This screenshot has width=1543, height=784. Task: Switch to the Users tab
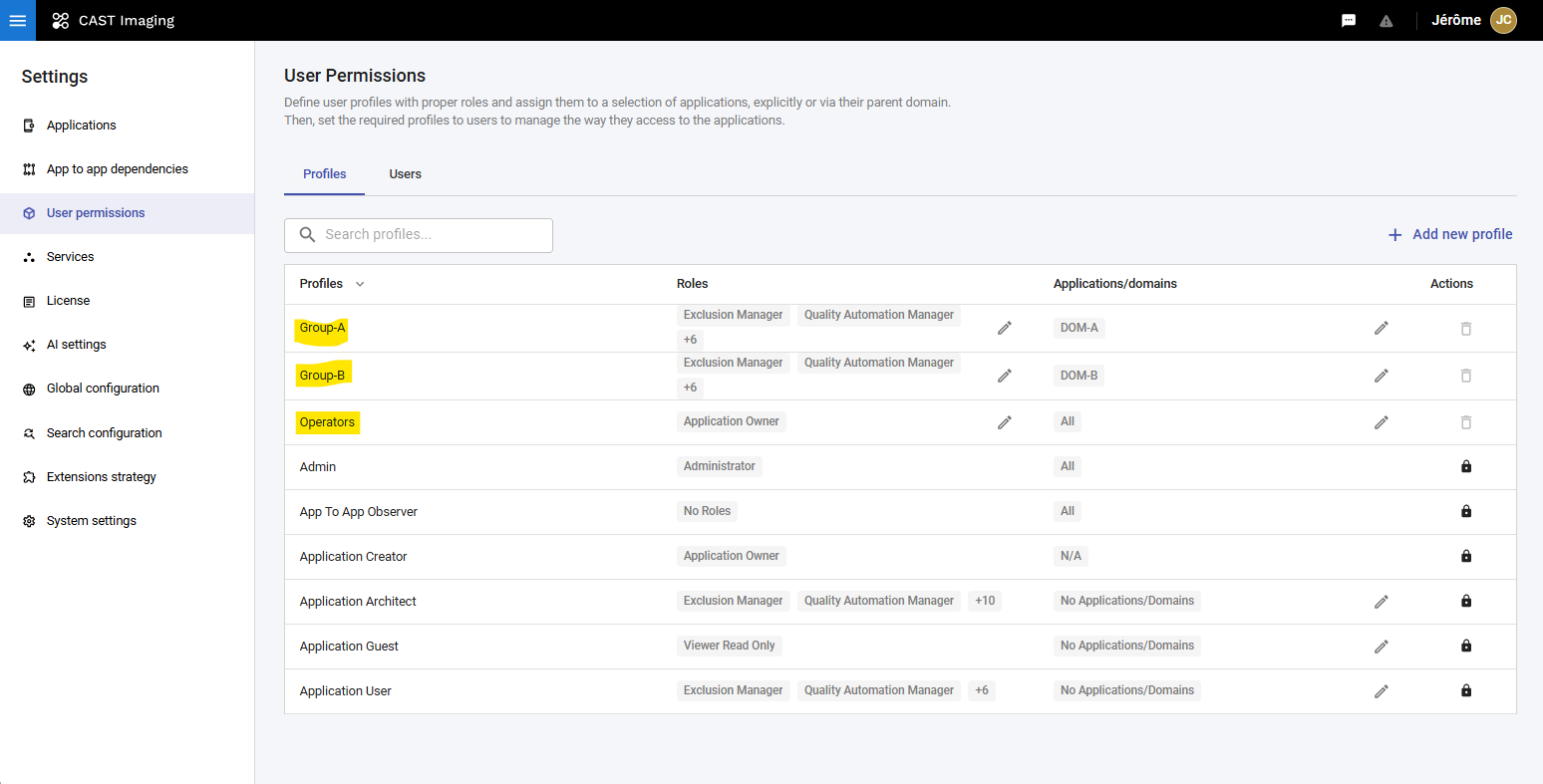coord(405,174)
